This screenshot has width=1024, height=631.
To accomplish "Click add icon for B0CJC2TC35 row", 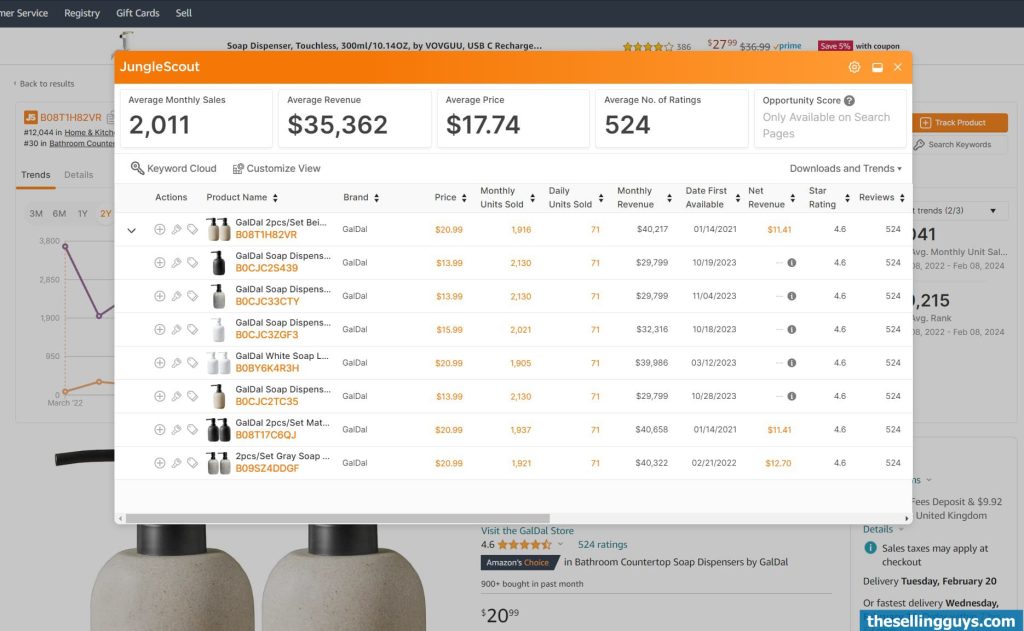I will coord(159,396).
